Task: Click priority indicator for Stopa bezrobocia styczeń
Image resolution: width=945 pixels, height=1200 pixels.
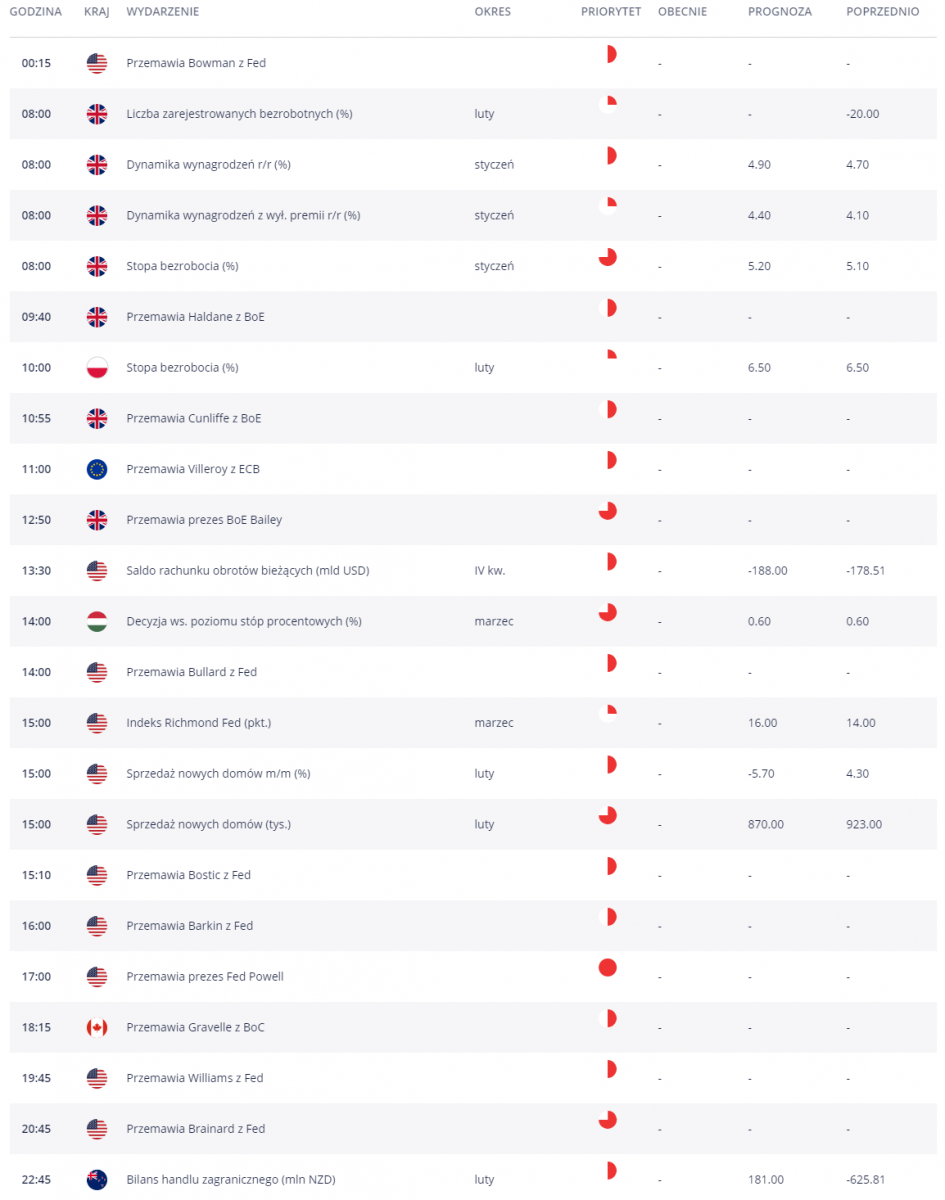Action: pyautogui.click(x=607, y=257)
